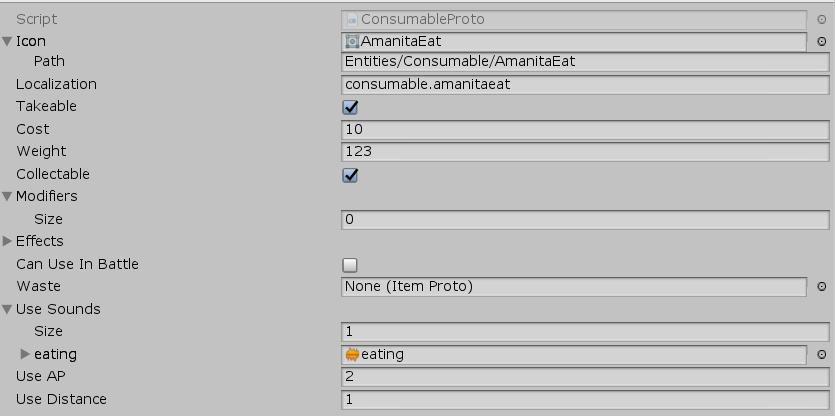Screen dimensions: 835x416
Task: Collapse the Use Sounds foldout
Action: click(x=8, y=310)
